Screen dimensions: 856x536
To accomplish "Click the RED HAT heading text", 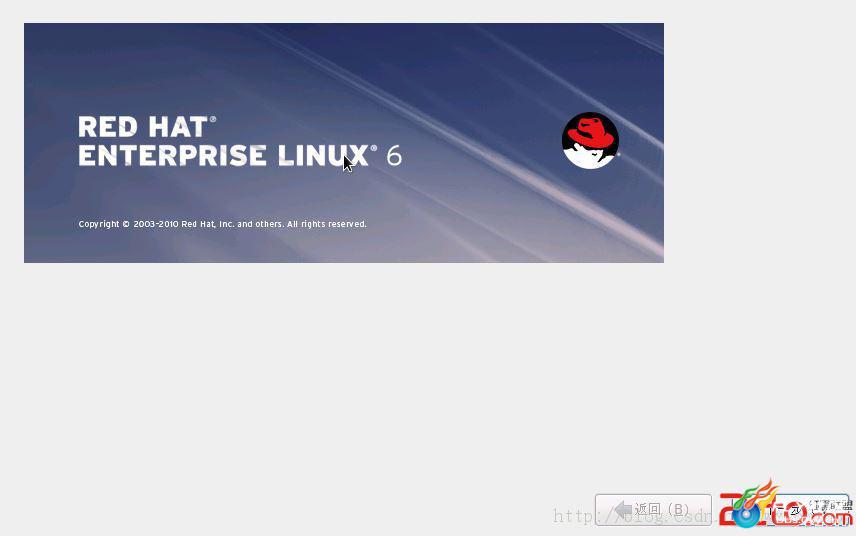I will pyautogui.click(x=142, y=127).
